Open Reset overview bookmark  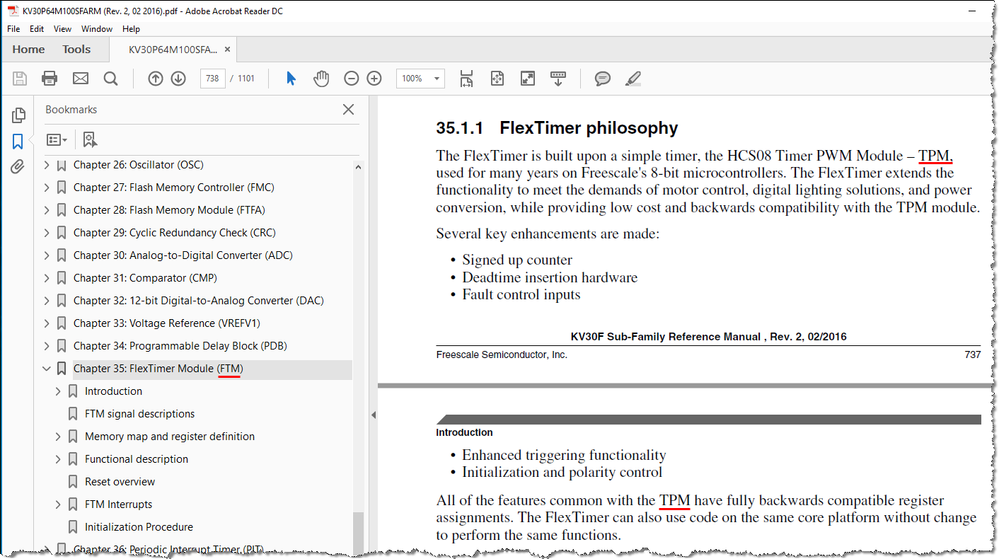click(120, 482)
